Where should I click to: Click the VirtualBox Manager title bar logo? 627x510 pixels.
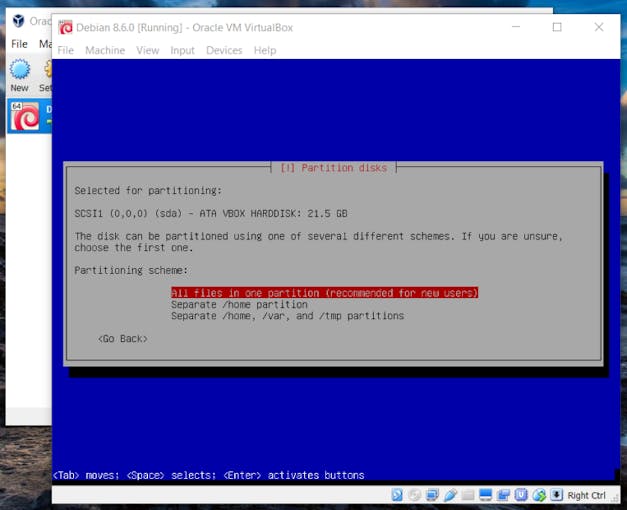point(18,20)
